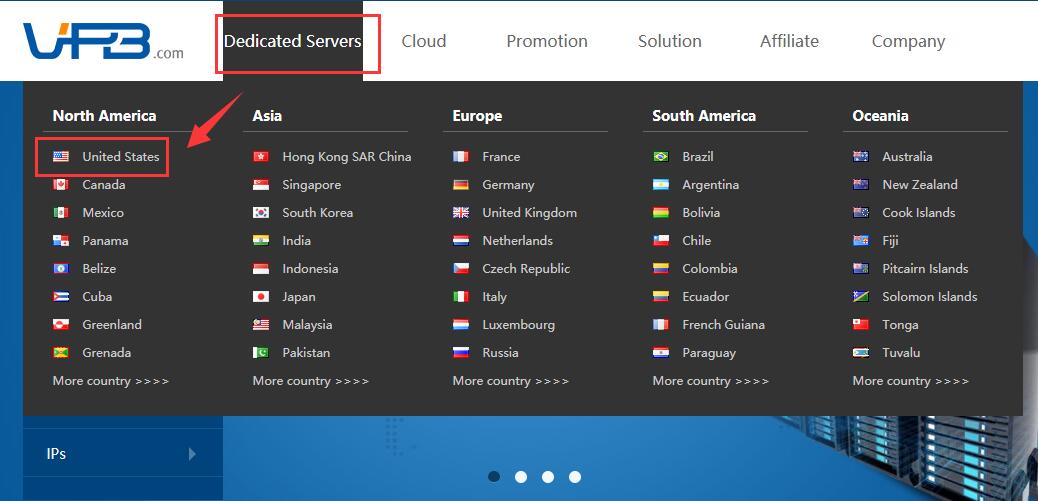Click the North America region heading
This screenshot has height=501, width=1038.
tap(105, 116)
